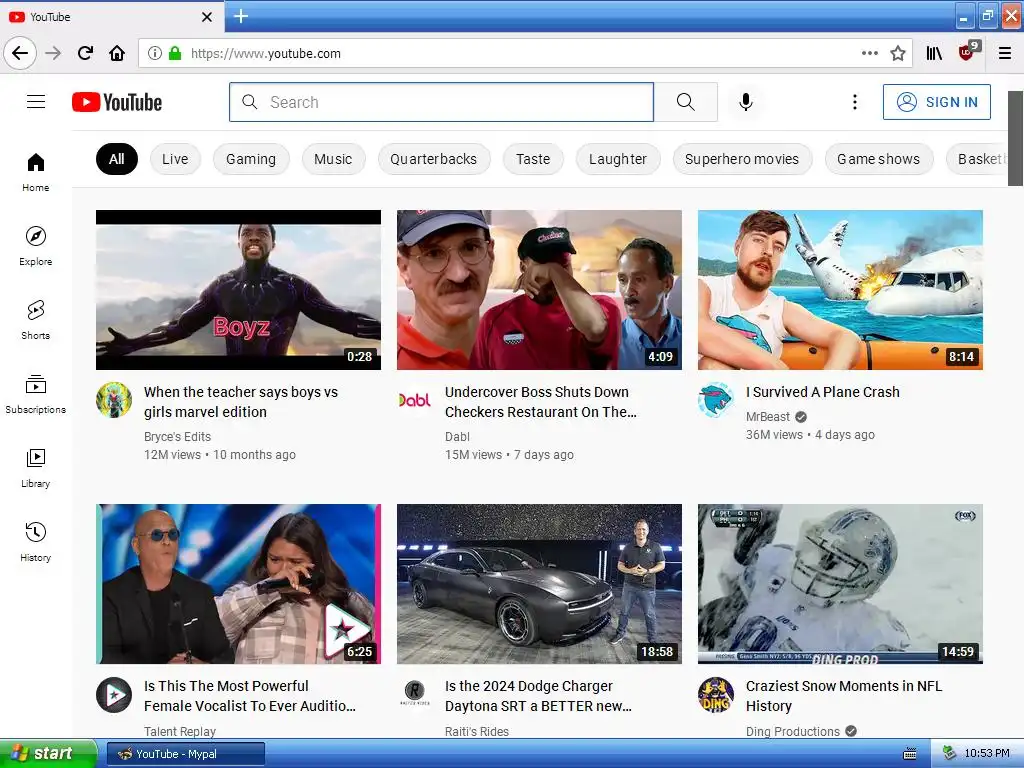Click the uBlock extension shield icon
1024x768 pixels.
coord(967,52)
